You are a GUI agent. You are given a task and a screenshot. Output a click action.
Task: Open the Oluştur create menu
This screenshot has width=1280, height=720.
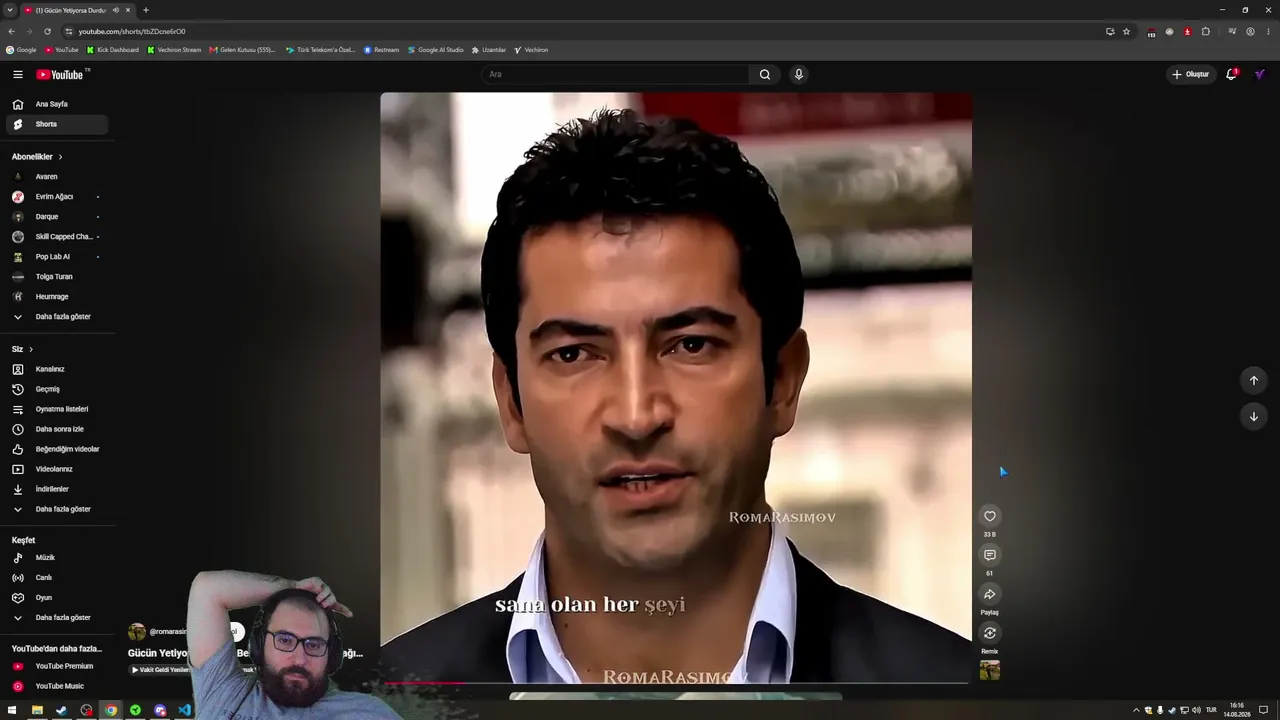coord(1190,74)
